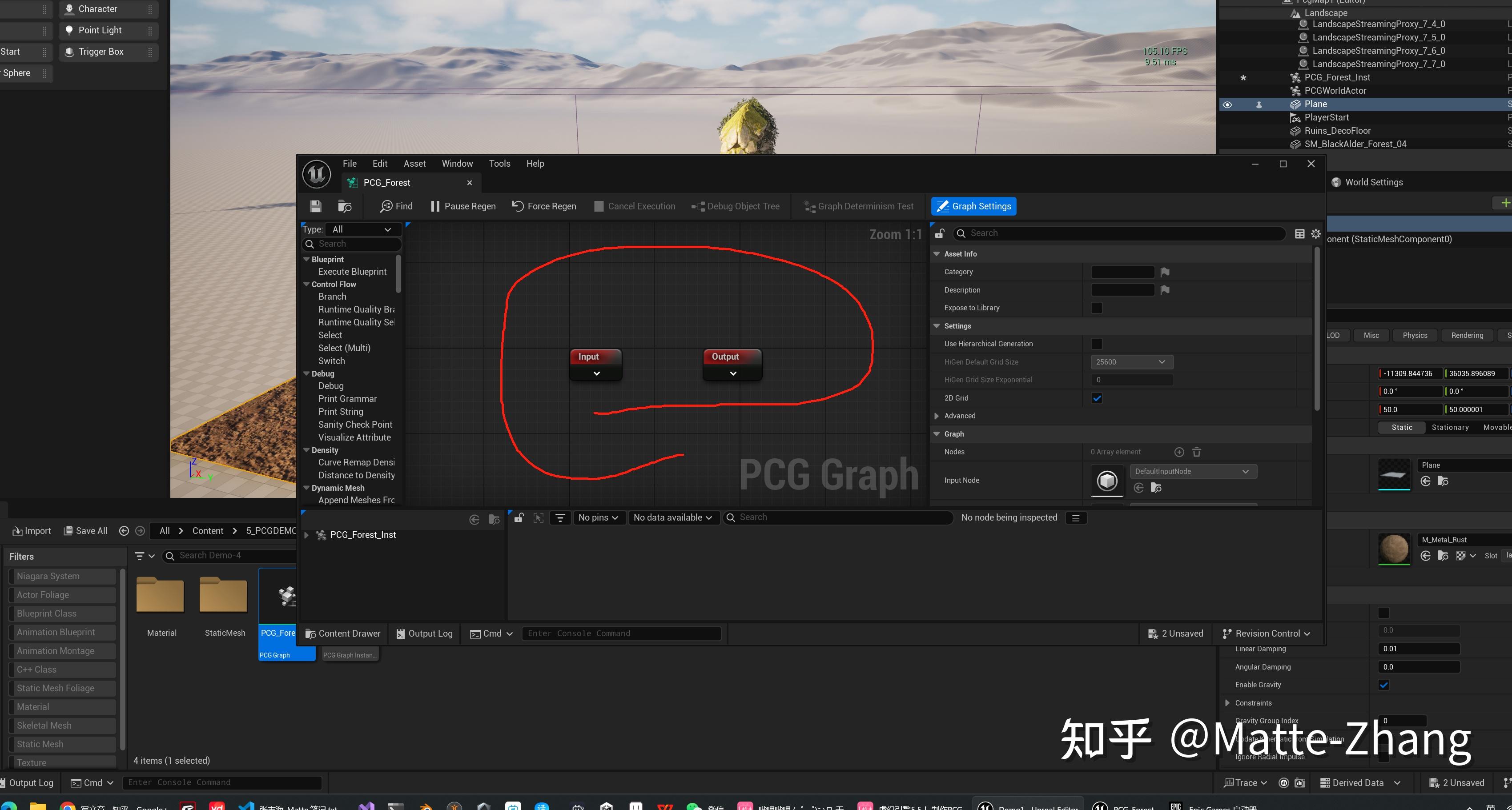Toggle visibility eye for Plane in Outliner
1512x810 pixels.
pyautogui.click(x=1227, y=104)
